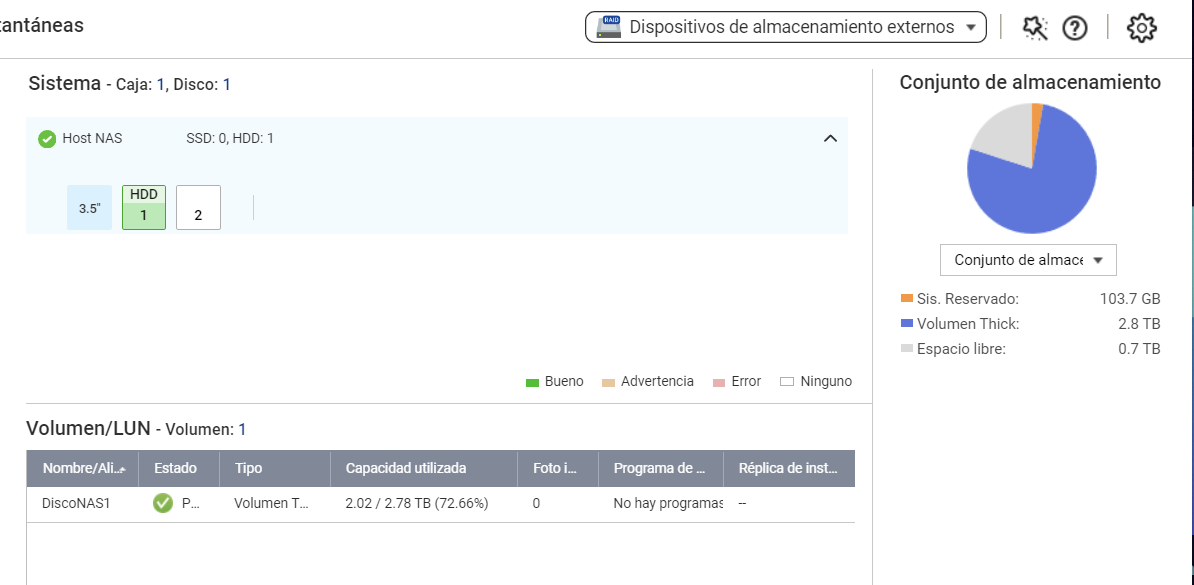
Task: Sort by Nombre/Alias column header
Action: coord(84,468)
